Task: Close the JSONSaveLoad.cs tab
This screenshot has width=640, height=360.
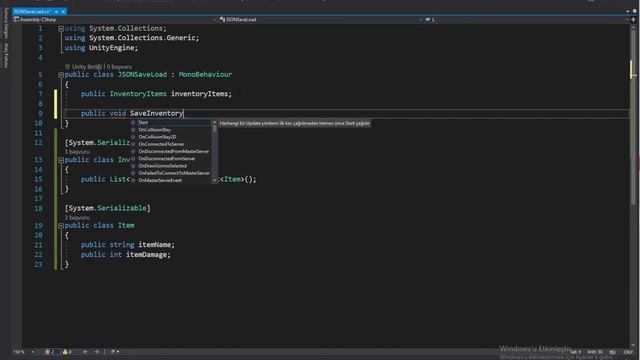Action: point(63,11)
